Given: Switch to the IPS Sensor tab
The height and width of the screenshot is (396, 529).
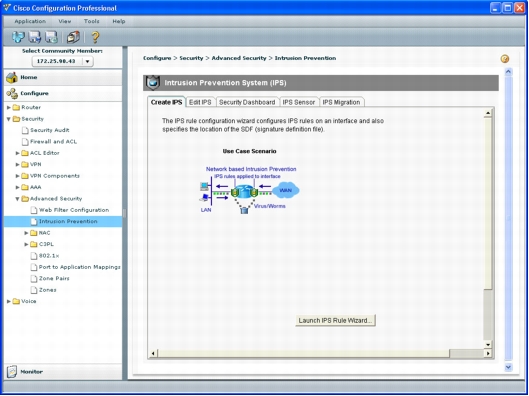Looking at the screenshot, I should coord(299,102).
